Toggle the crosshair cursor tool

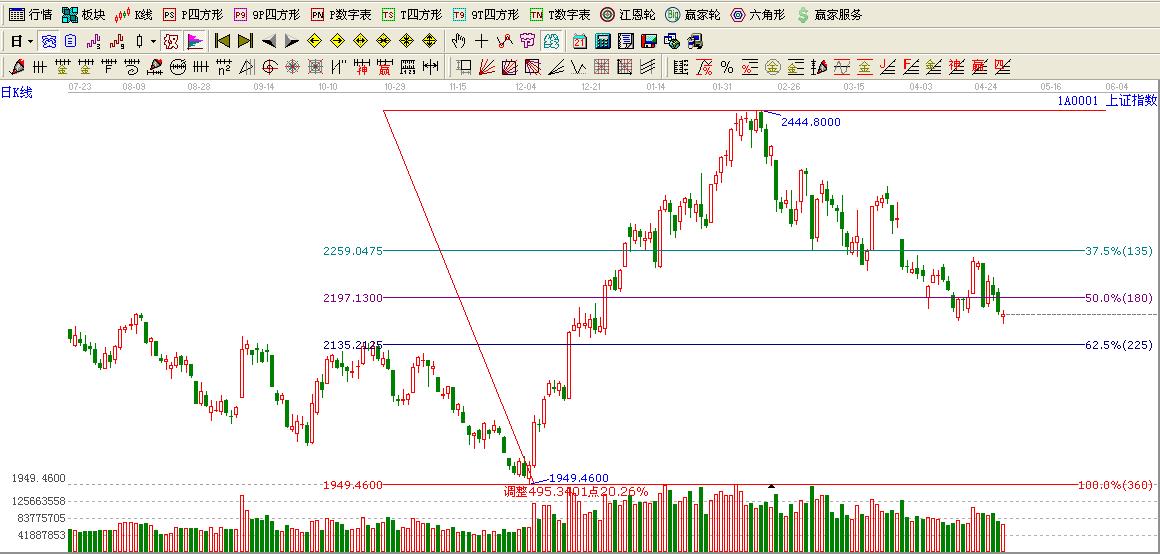pyautogui.click(x=481, y=41)
